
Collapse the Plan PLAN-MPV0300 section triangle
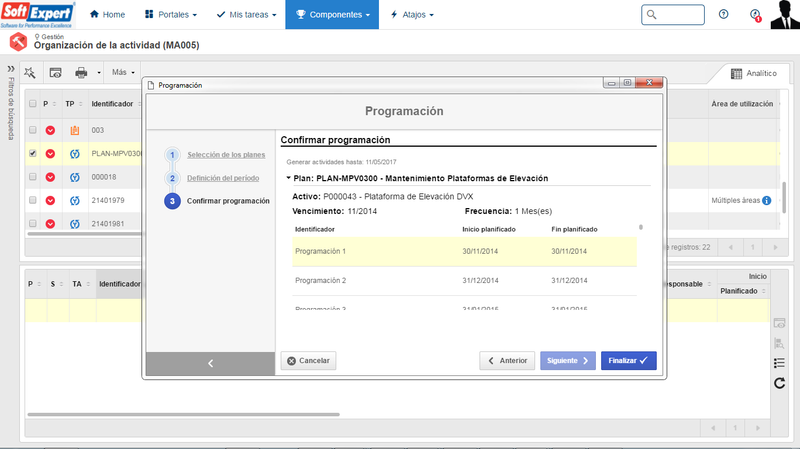pos(288,178)
